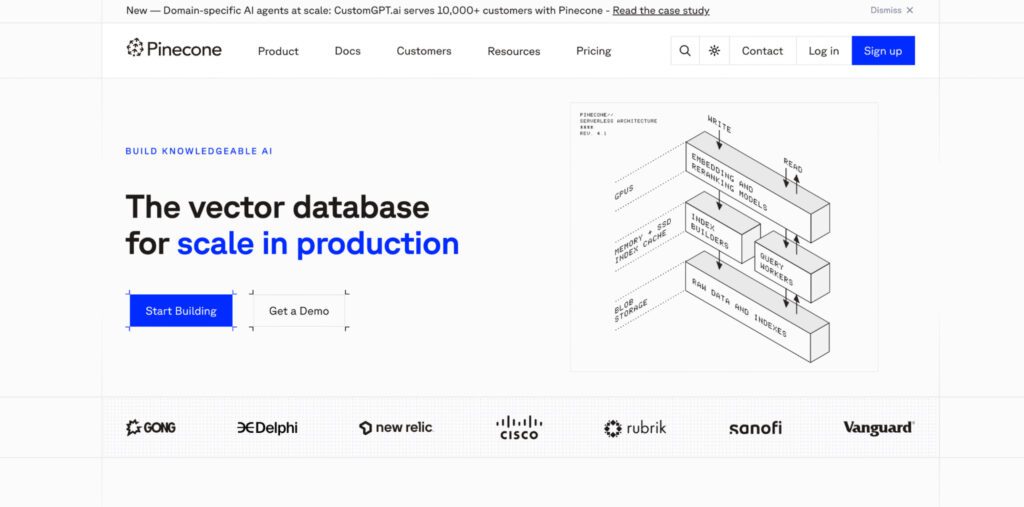Click the Cisco logo
1024x507 pixels.
pos(519,427)
